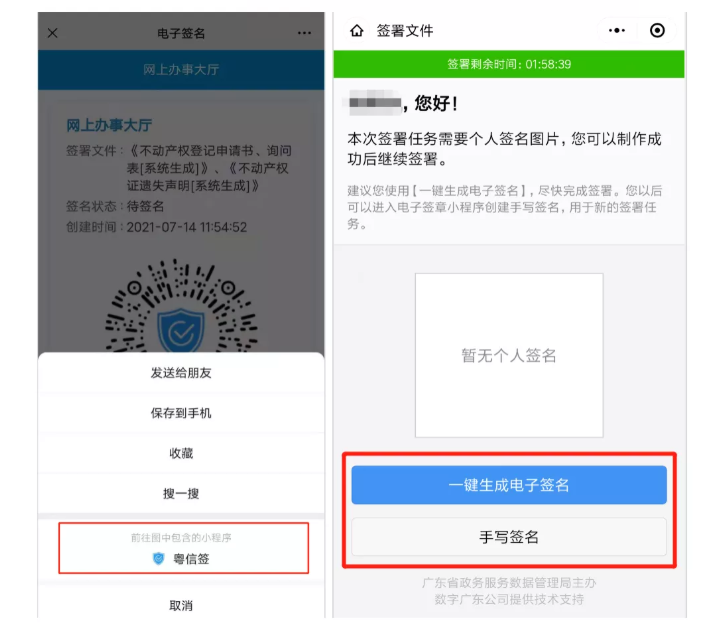Go to 粤信签 mini program entry
712x630 pixels.
click(183, 548)
